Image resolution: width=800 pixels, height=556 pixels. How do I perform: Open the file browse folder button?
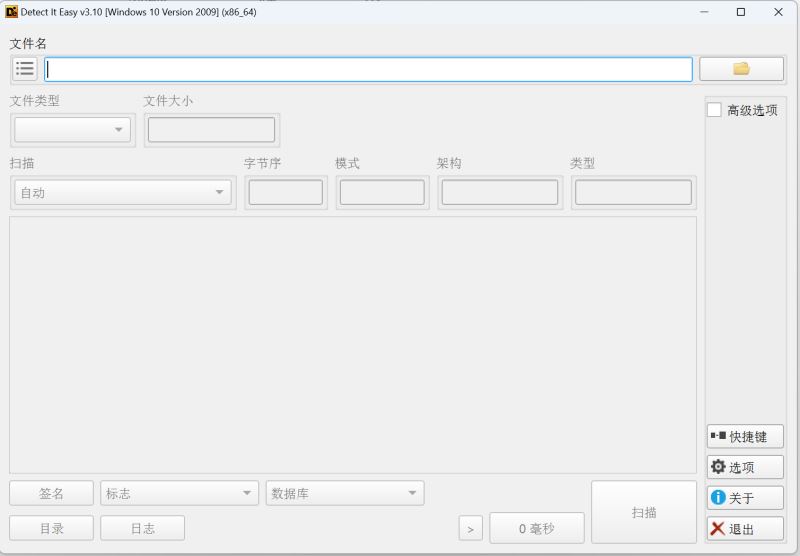pos(741,69)
